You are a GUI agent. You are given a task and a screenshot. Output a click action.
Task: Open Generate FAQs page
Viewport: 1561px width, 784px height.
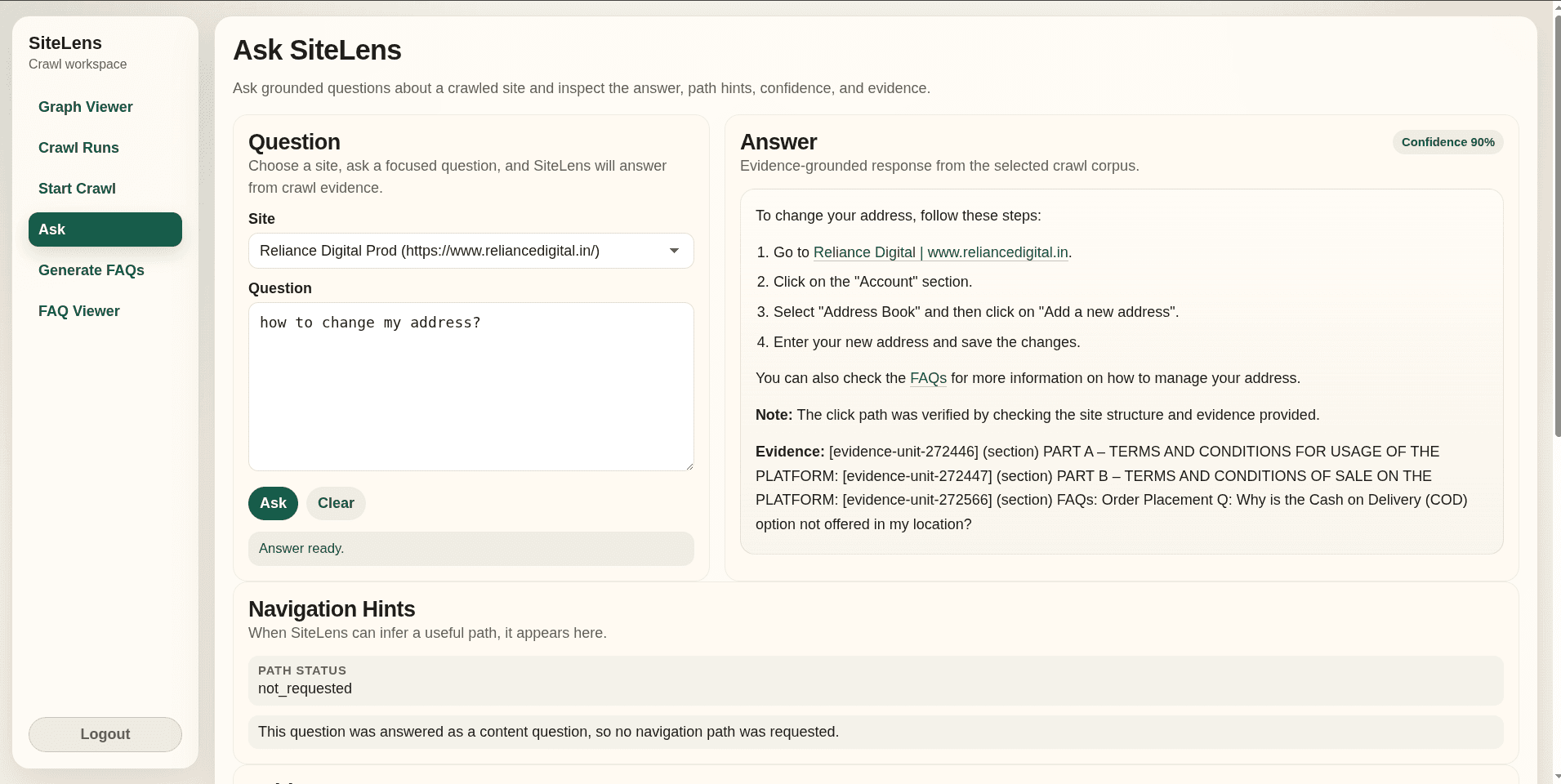point(91,270)
